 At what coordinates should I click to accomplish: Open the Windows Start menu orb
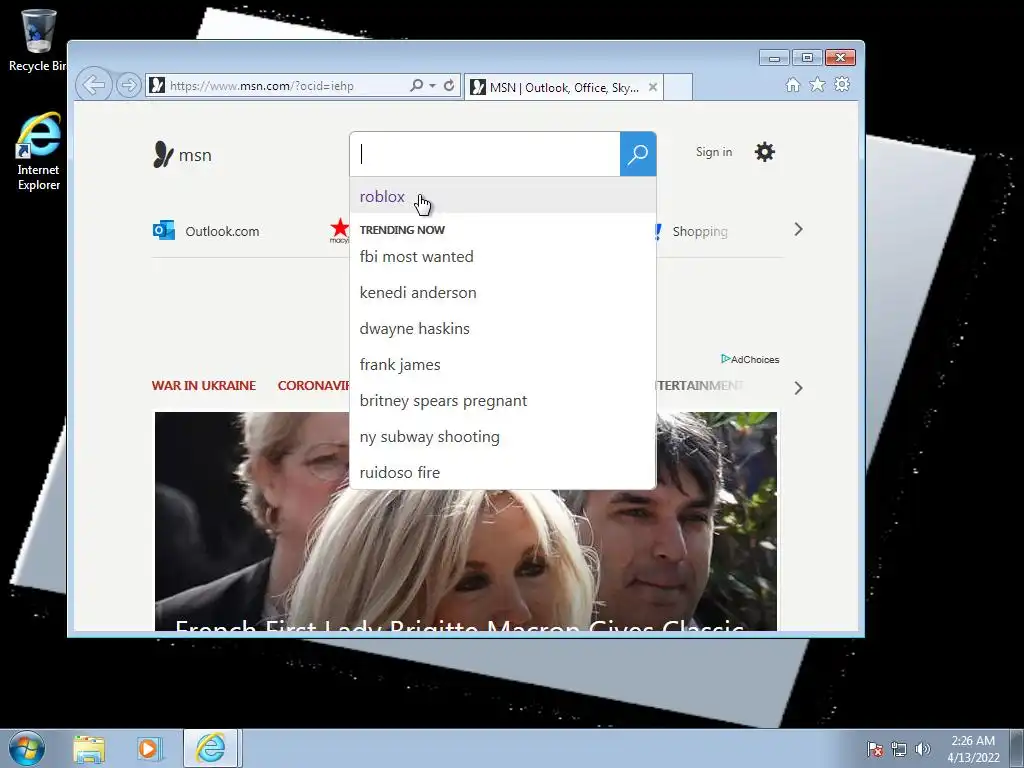click(x=27, y=748)
